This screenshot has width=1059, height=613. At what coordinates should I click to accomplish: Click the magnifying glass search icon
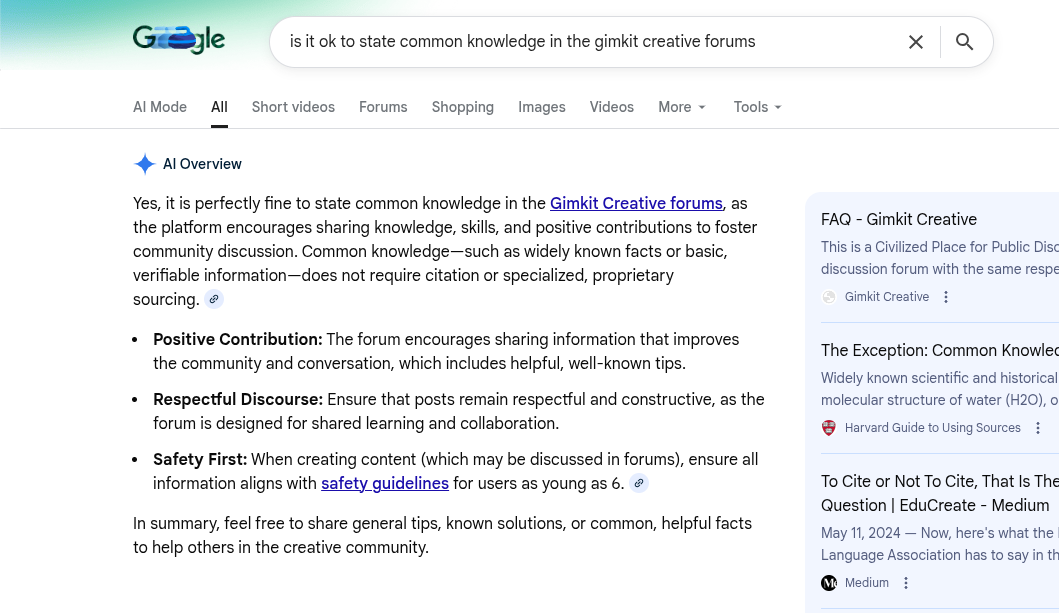point(964,42)
